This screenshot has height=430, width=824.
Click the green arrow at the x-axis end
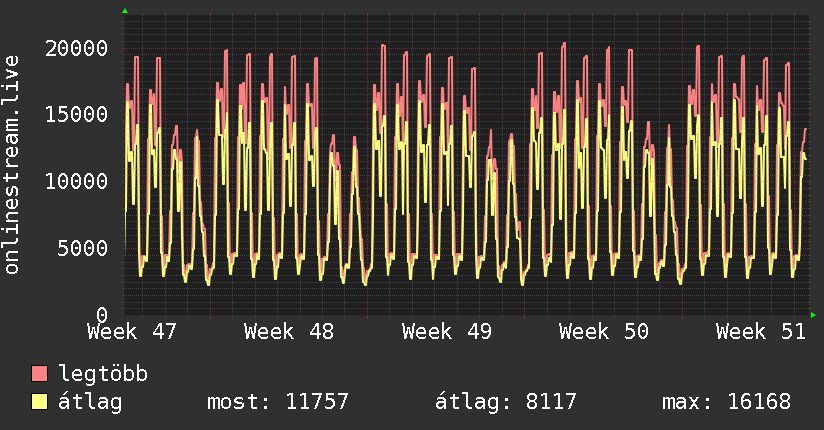pyautogui.click(x=813, y=315)
